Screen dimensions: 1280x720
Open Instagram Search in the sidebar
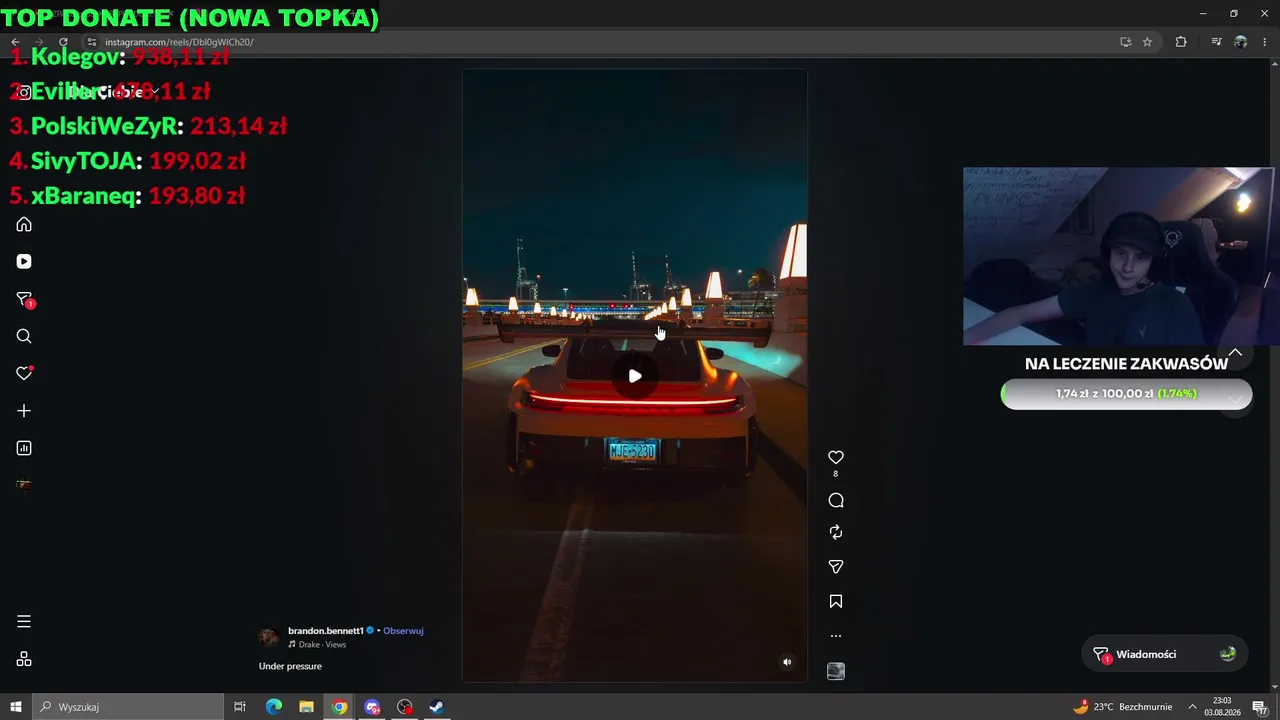(x=24, y=336)
